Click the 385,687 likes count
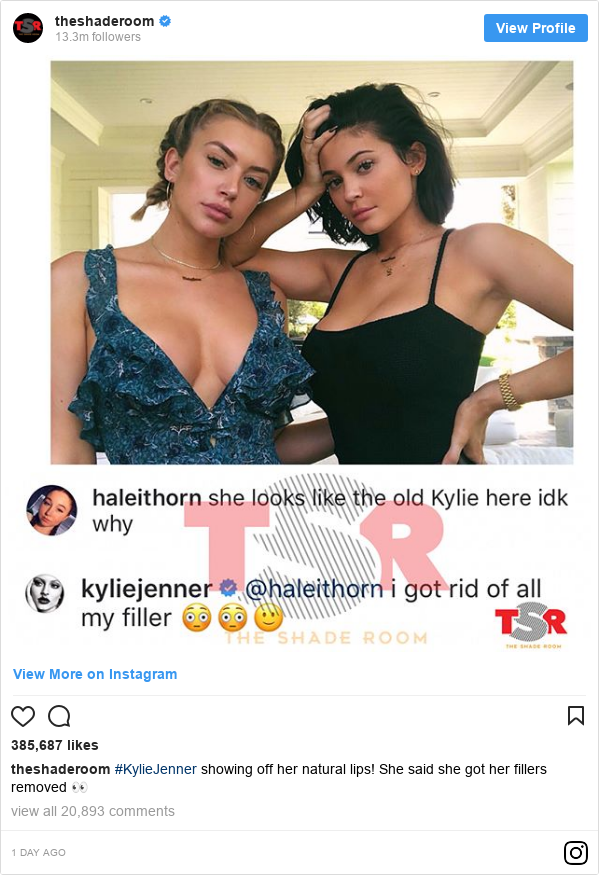The width and height of the screenshot is (599, 887). [55, 745]
